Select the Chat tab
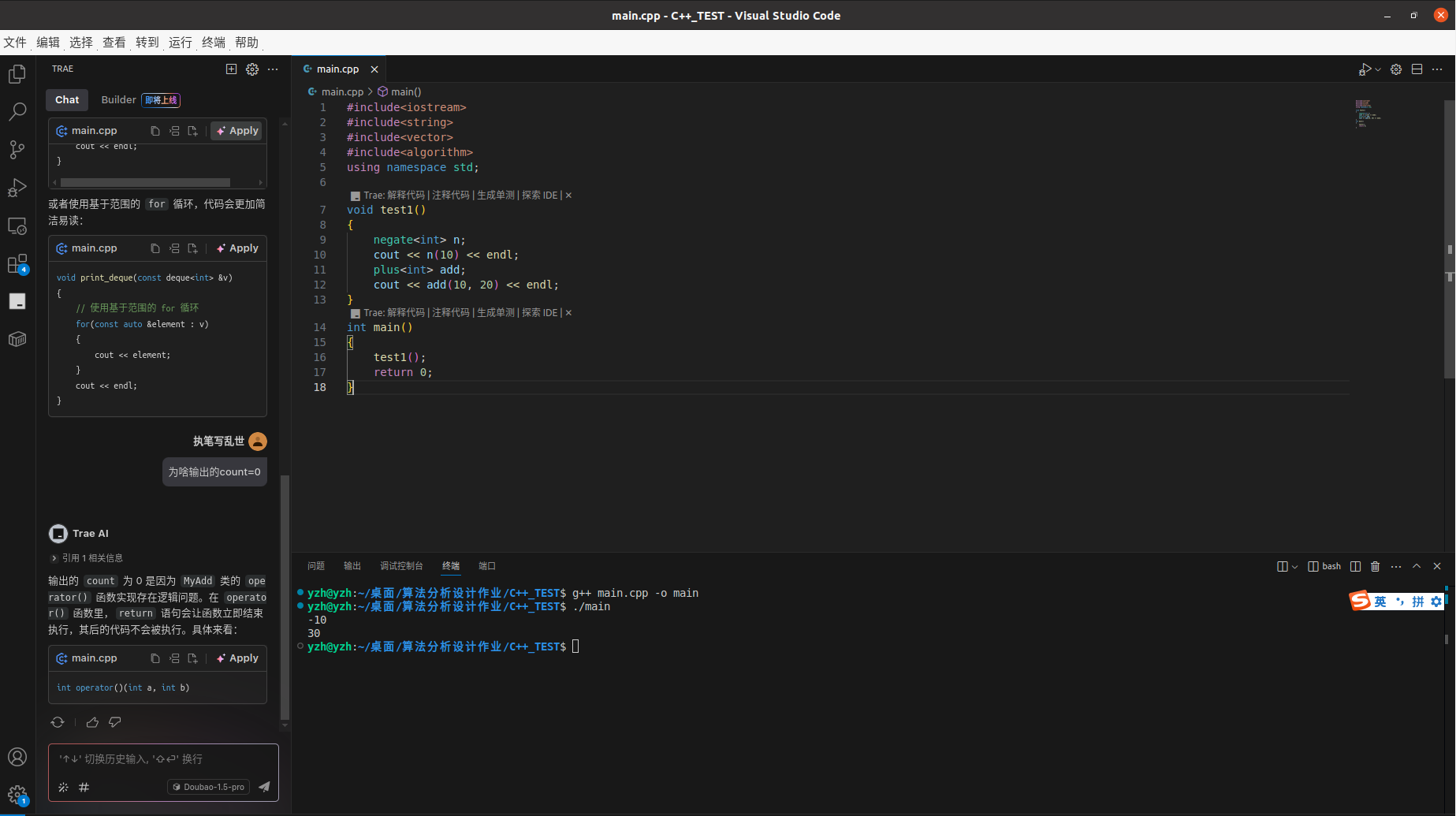Image resolution: width=1456 pixels, height=816 pixels. tap(67, 100)
